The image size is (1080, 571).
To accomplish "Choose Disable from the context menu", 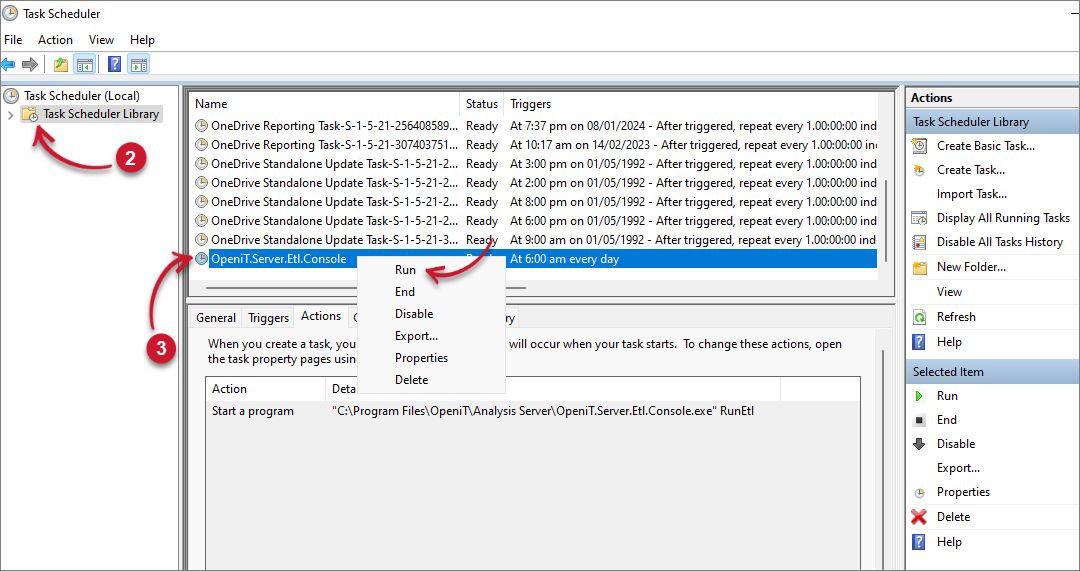I will [414, 314].
